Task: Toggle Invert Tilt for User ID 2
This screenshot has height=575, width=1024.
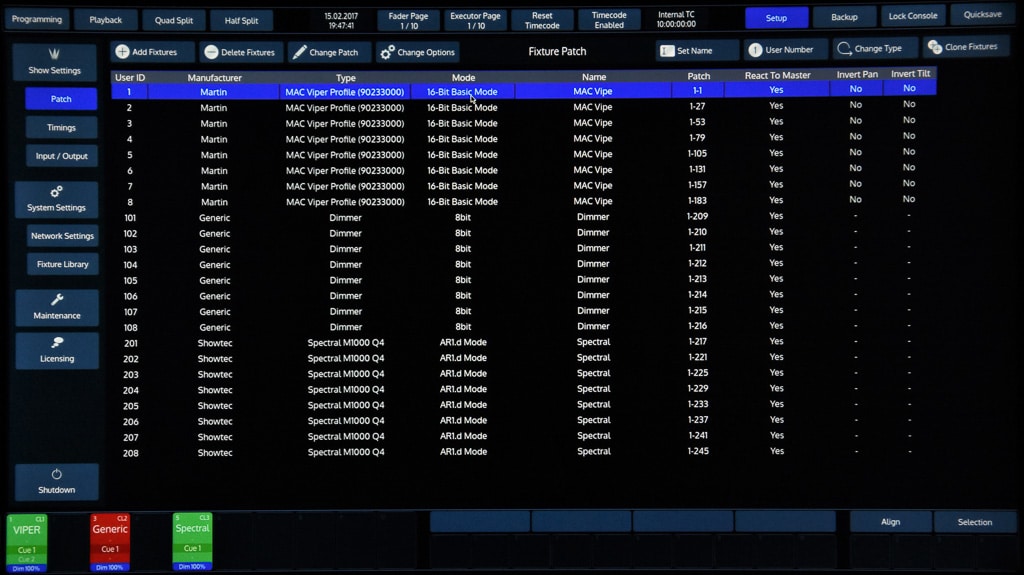Action: coord(908,104)
